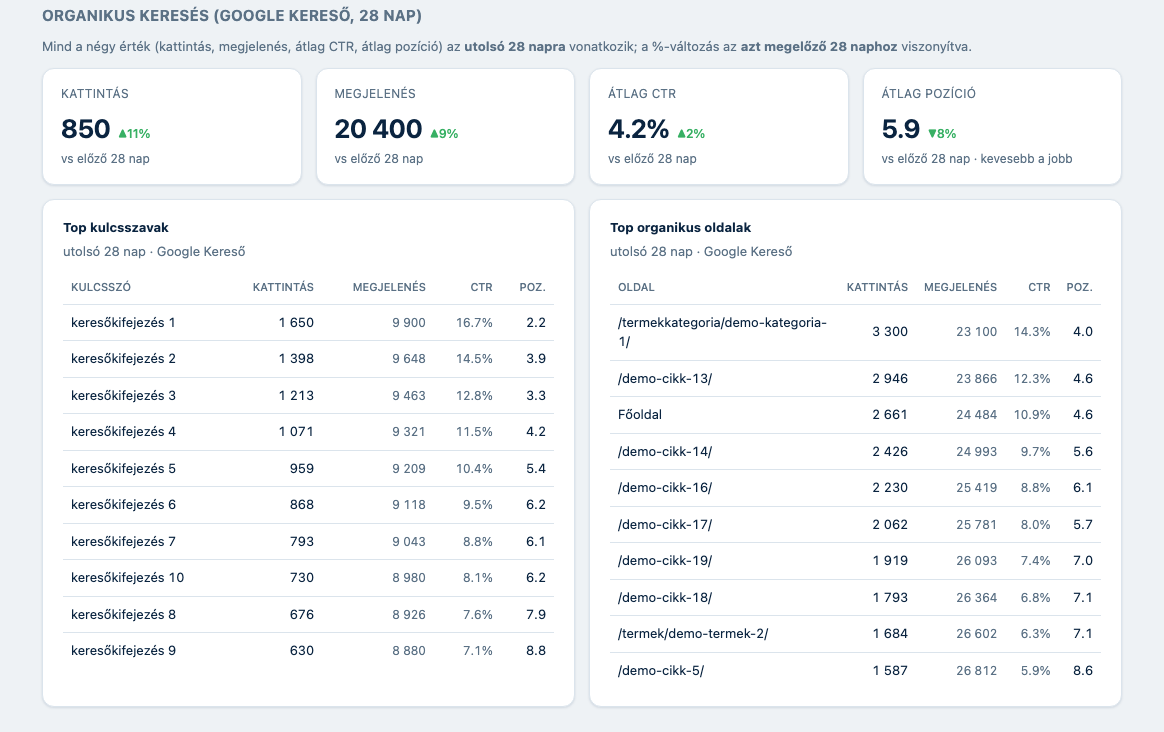Click the Átlag CTR 2% change indicator

pyautogui.click(x=691, y=134)
